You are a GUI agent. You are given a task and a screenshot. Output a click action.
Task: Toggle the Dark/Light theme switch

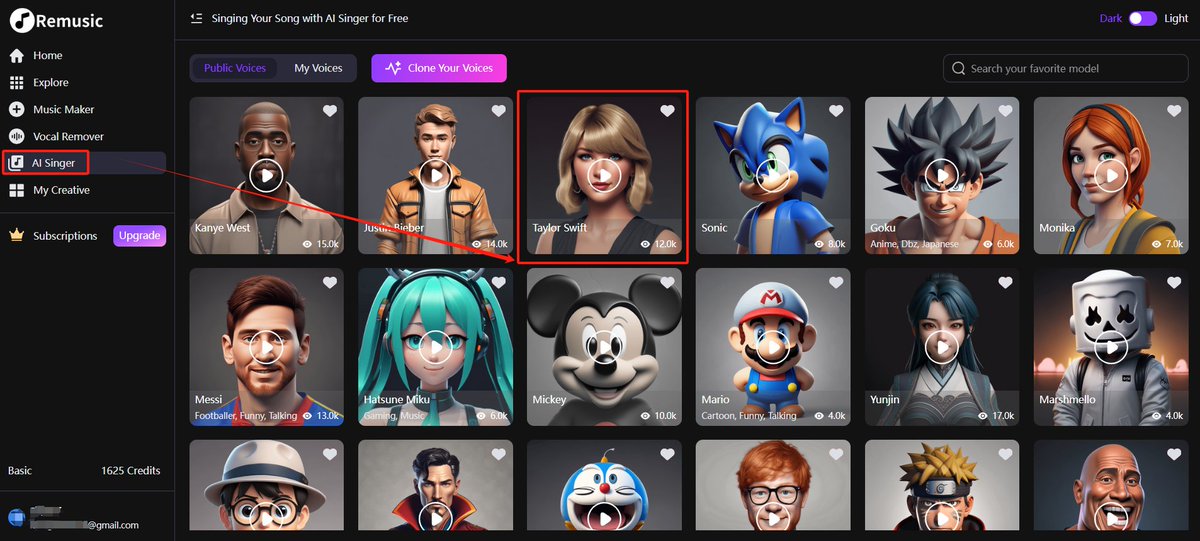pyautogui.click(x=1142, y=18)
